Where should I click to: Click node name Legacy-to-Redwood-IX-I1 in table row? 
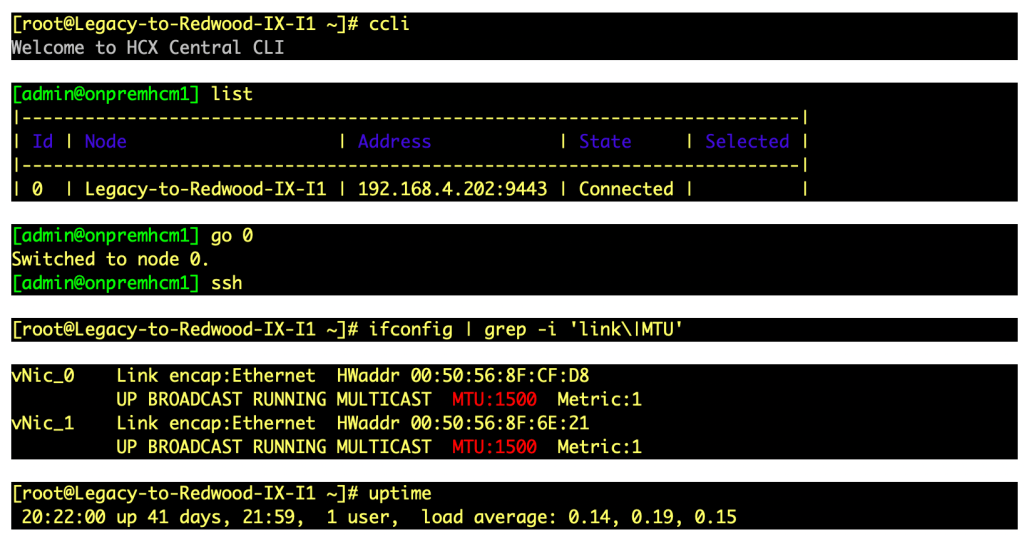click(205, 188)
